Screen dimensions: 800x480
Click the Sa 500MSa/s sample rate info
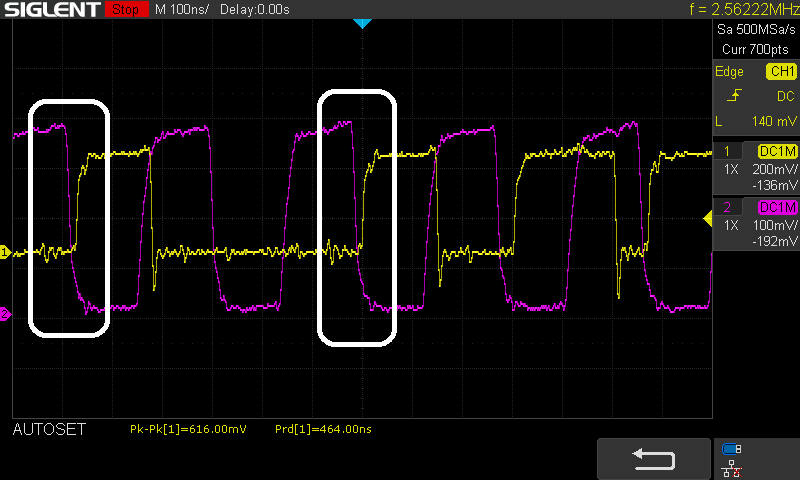pyautogui.click(x=755, y=32)
